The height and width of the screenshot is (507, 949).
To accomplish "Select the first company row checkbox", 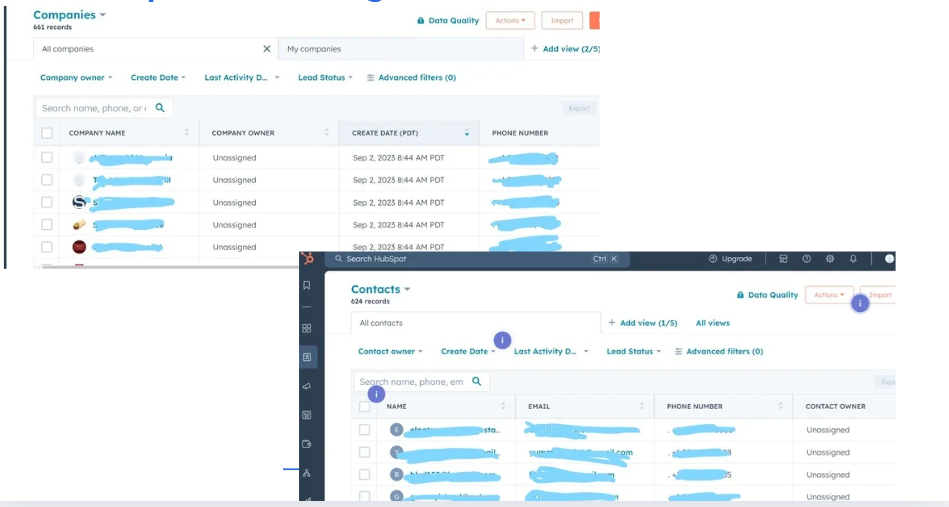I will pos(47,158).
